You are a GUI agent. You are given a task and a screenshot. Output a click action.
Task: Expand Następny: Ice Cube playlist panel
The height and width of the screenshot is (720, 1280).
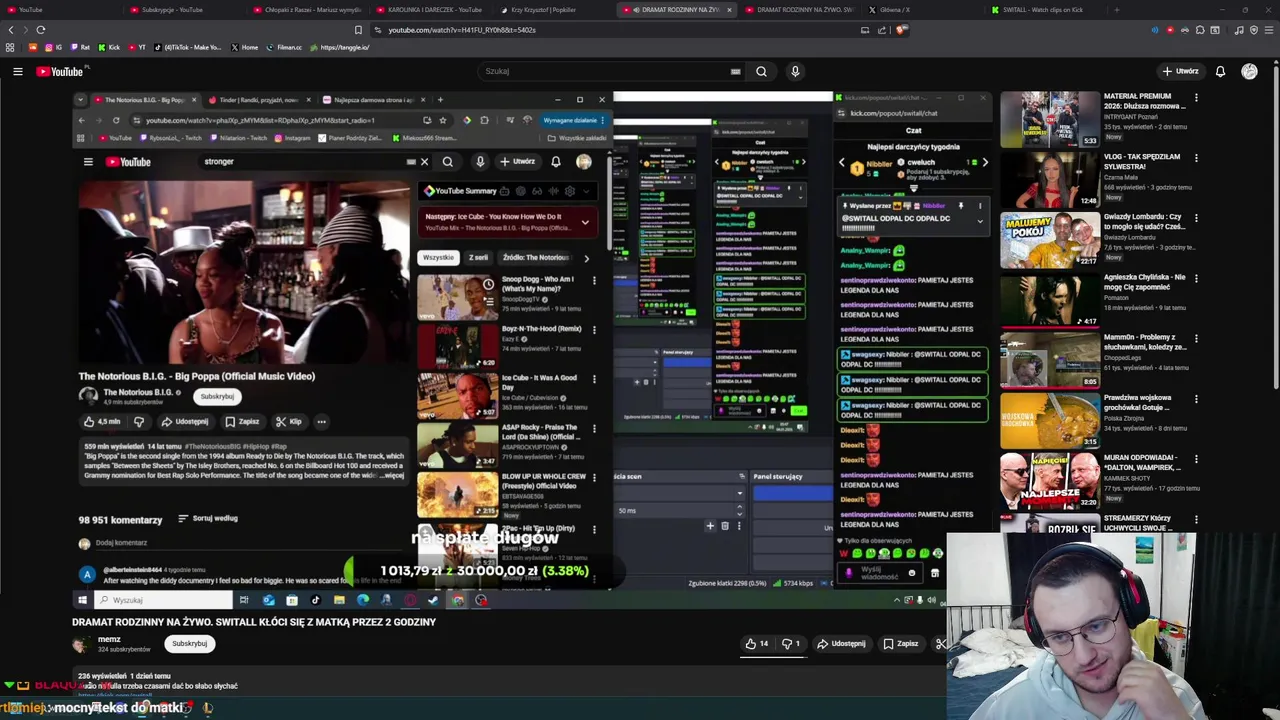coord(586,222)
